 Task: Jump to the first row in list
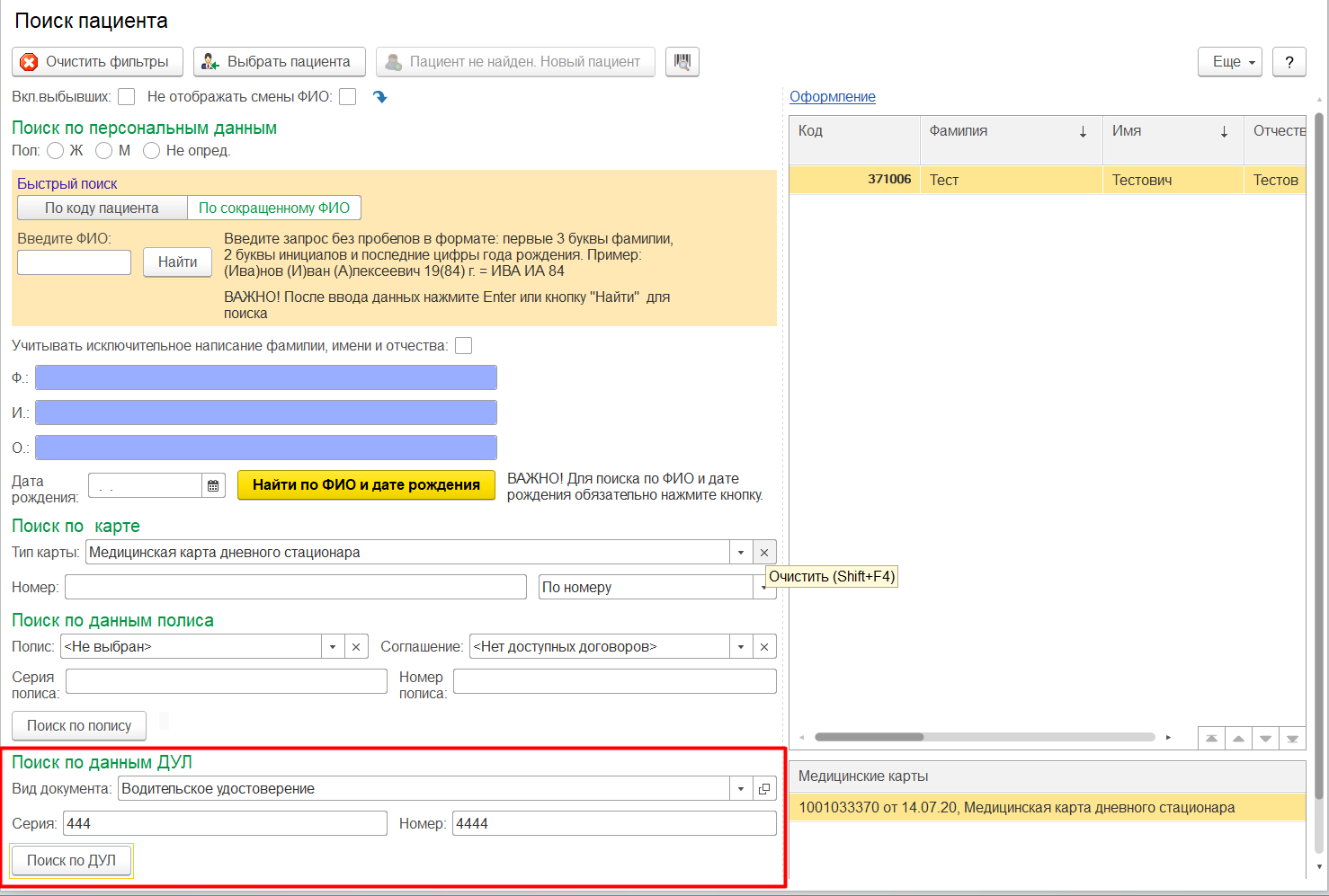tap(1211, 739)
